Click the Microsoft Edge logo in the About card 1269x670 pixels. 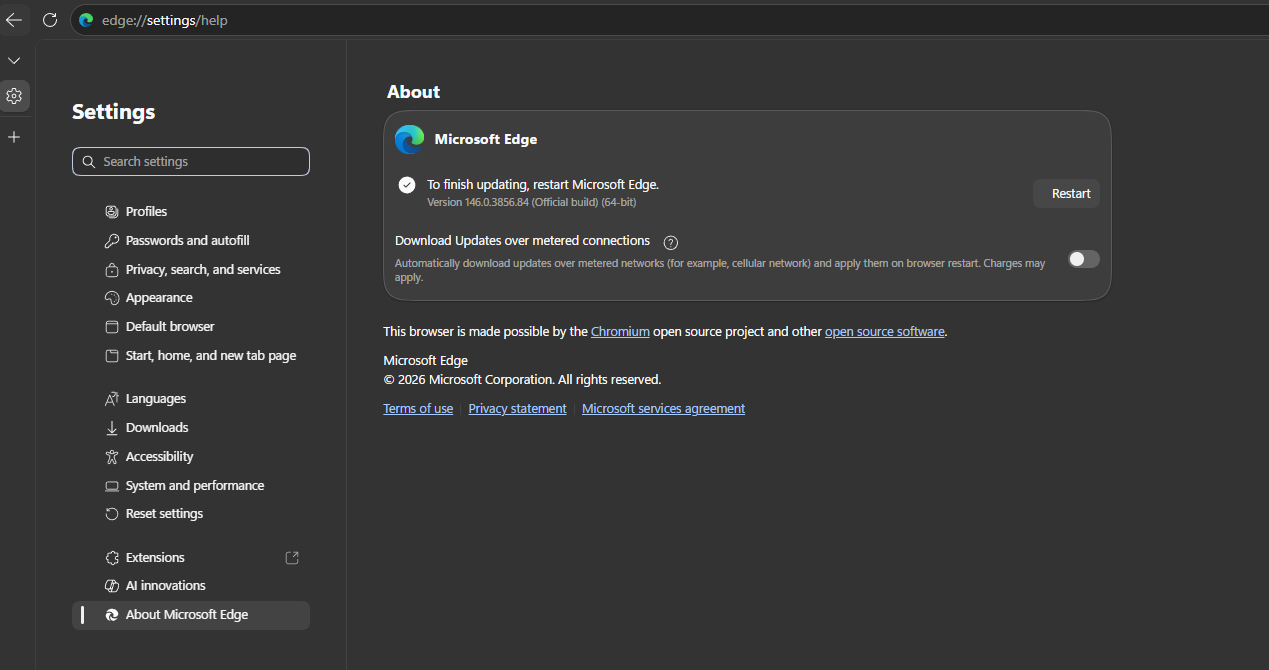click(x=409, y=140)
